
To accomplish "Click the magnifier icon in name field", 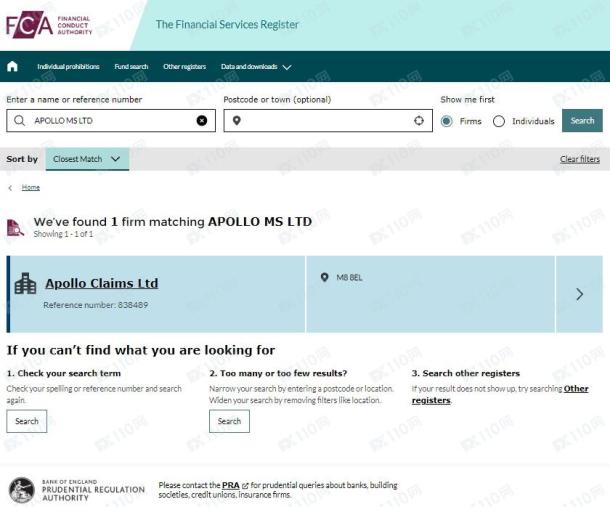I will [19, 121].
